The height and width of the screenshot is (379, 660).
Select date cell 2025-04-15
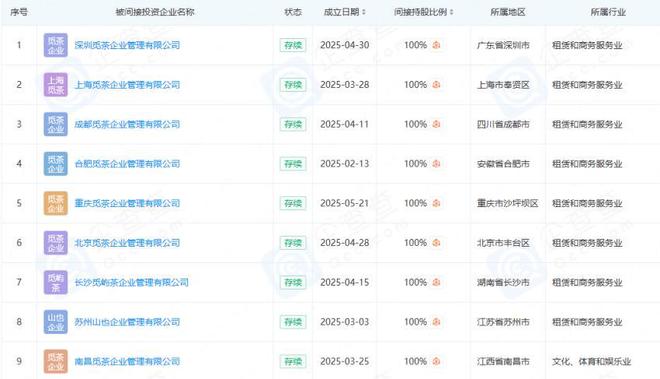point(345,282)
